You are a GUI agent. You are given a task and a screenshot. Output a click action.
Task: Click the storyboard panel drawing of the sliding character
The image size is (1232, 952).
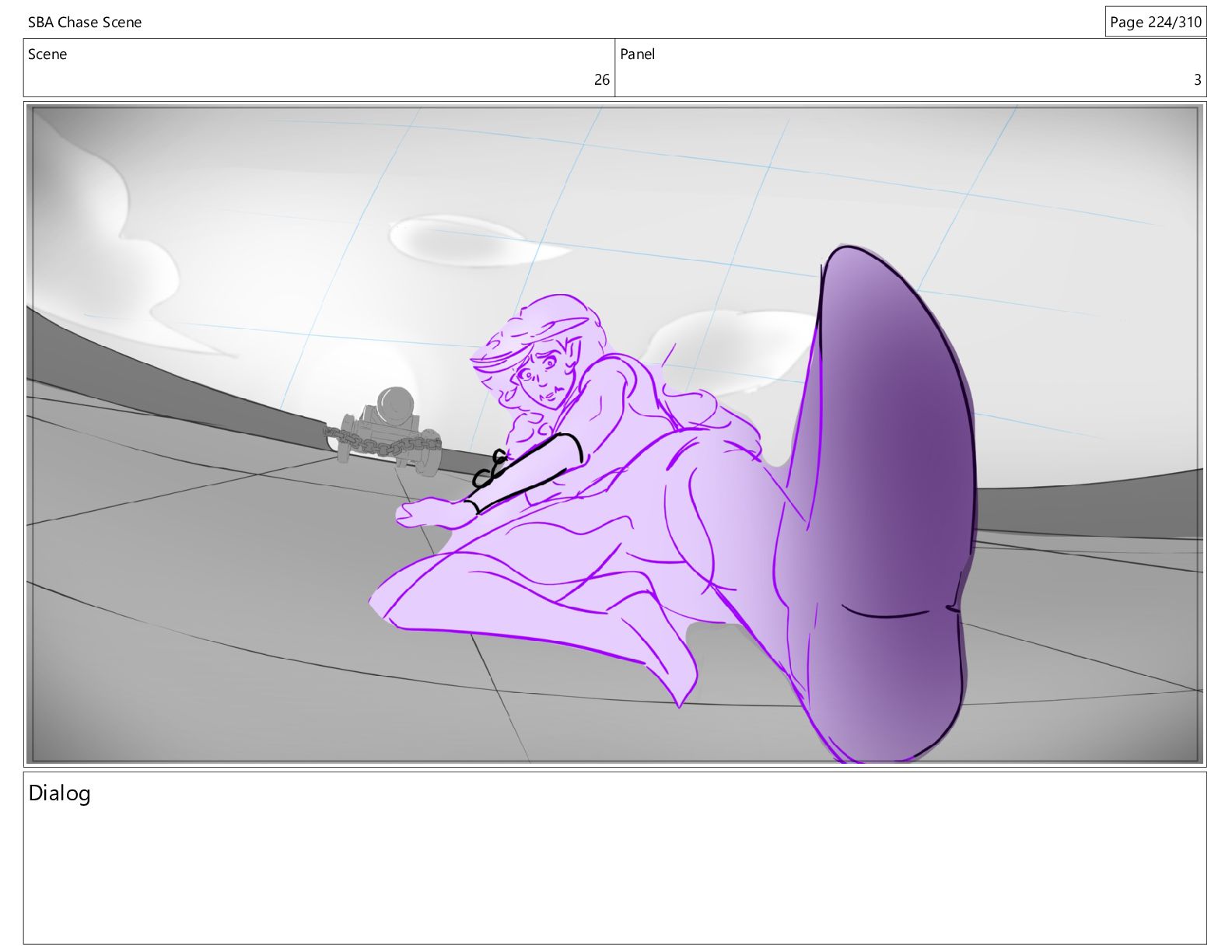pyautogui.click(x=615, y=435)
